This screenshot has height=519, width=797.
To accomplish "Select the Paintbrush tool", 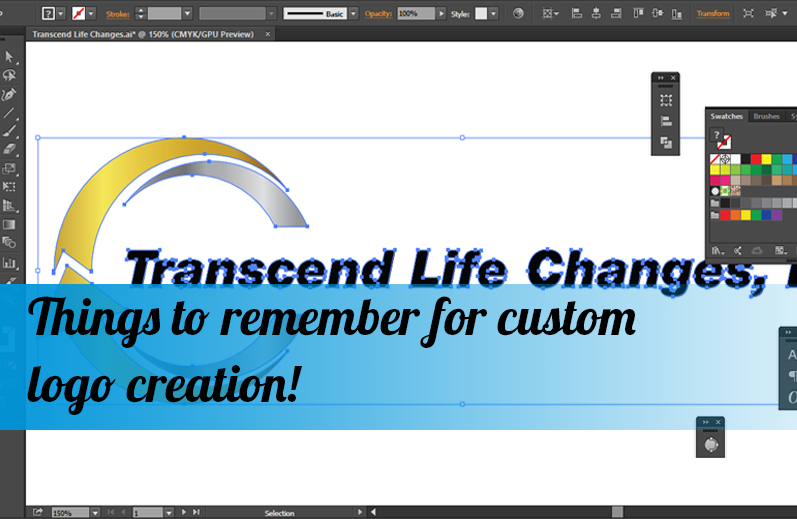I will 9,131.
